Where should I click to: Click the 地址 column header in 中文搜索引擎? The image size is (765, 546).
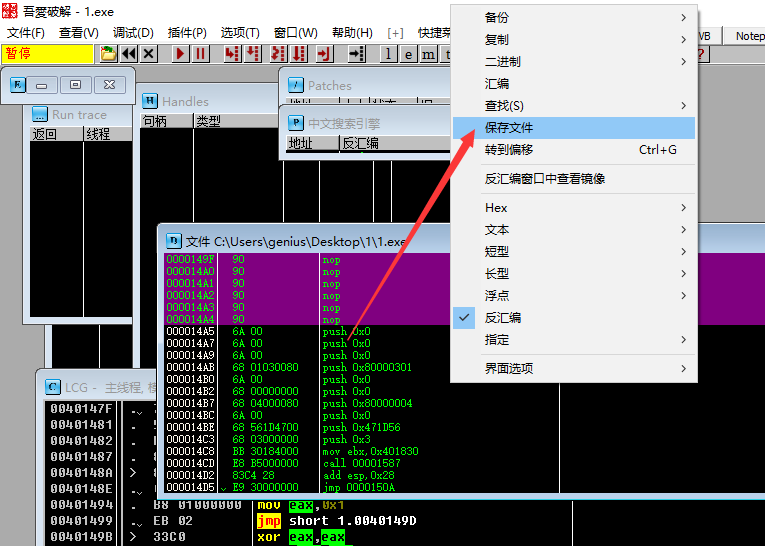[x=312, y=143]
